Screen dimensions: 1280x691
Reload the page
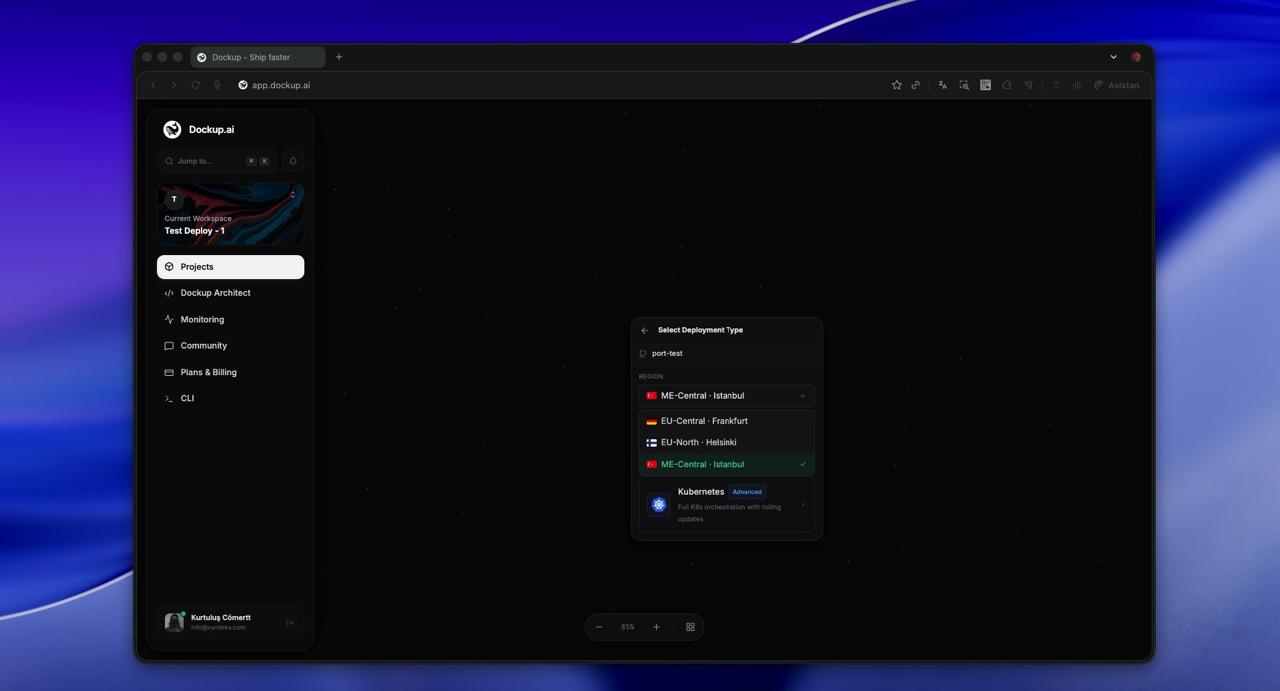coord(196,85)
